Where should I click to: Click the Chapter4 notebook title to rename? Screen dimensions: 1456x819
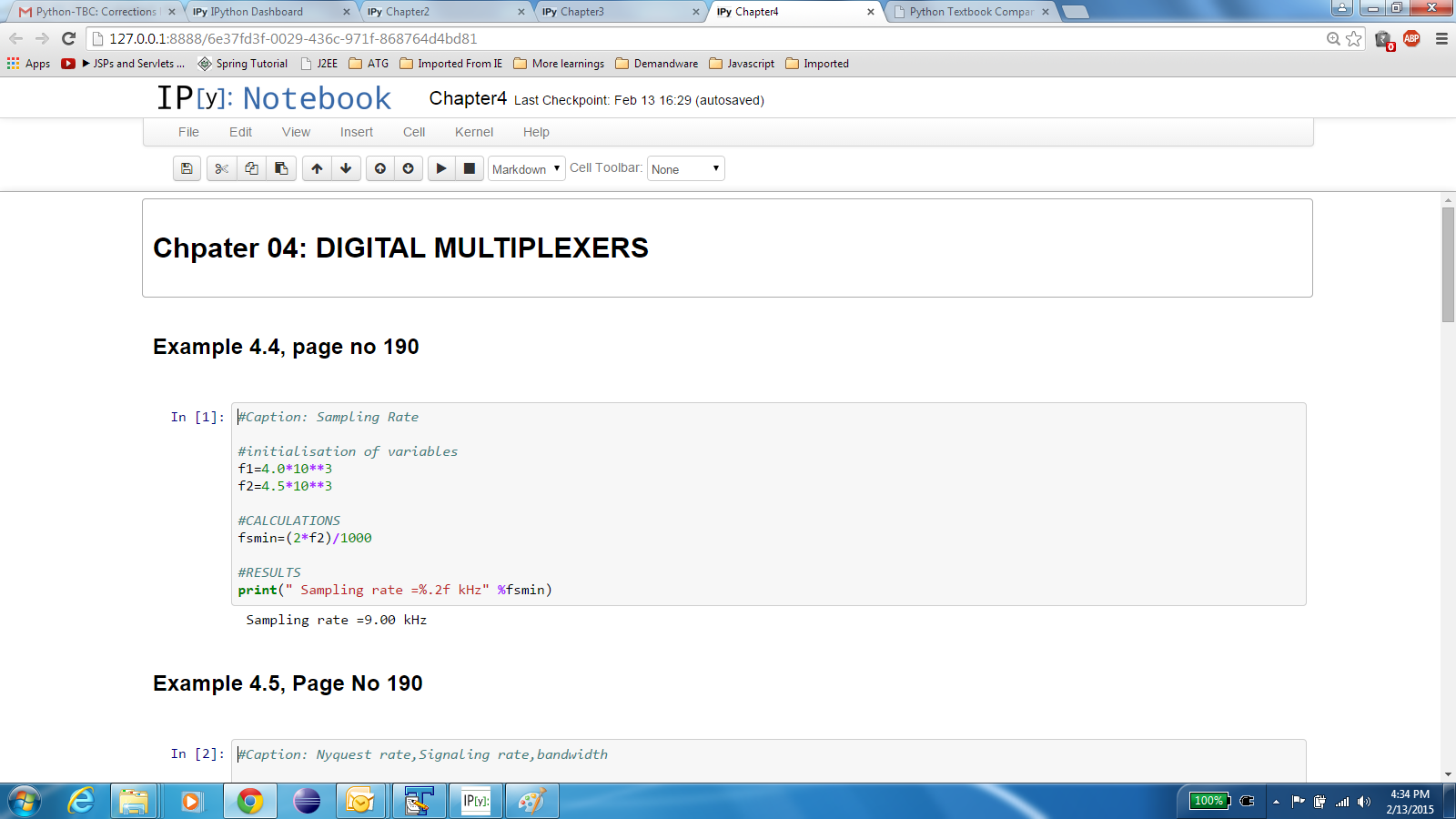click(468, 98)
